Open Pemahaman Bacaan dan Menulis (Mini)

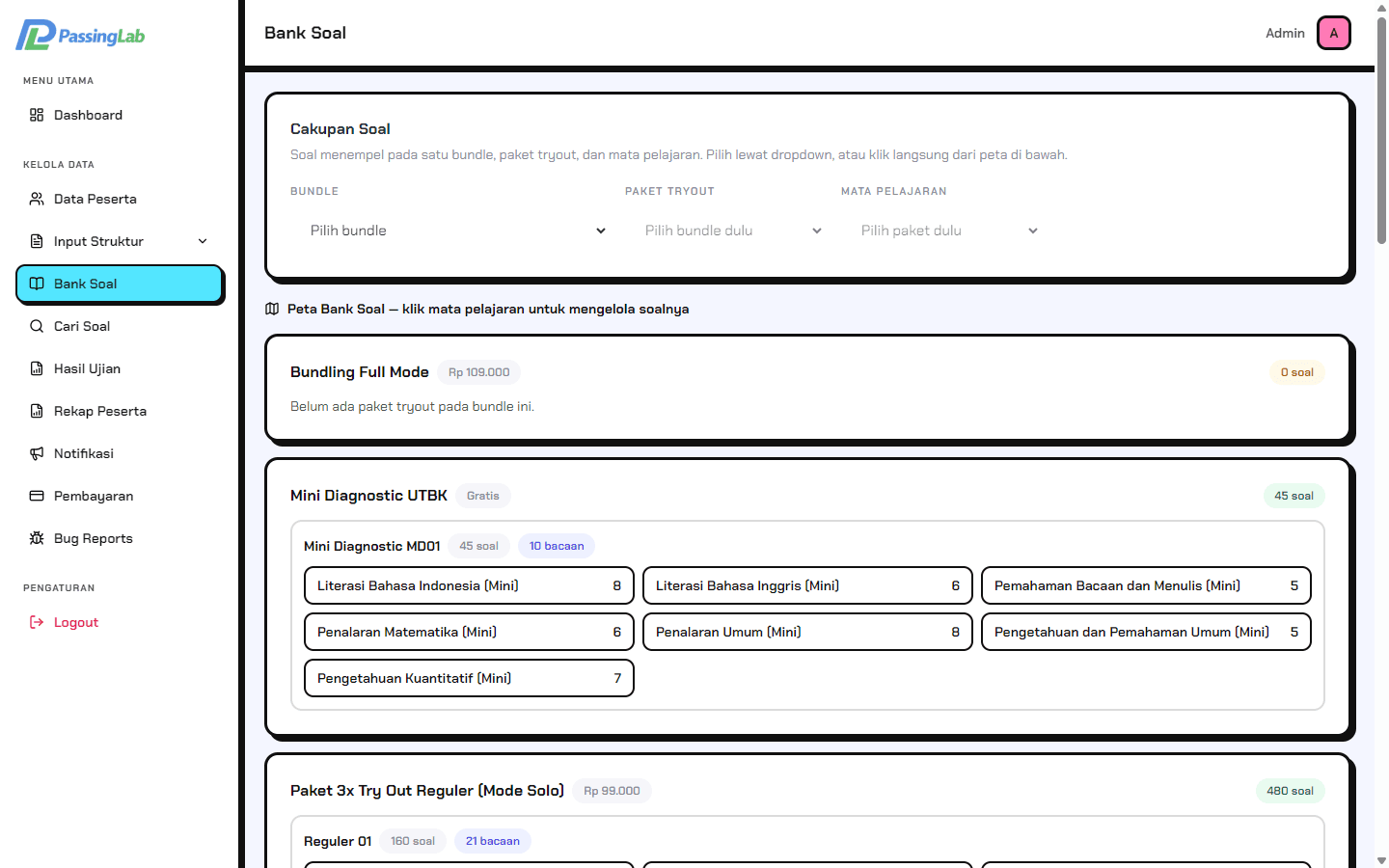pos(1146,585)
